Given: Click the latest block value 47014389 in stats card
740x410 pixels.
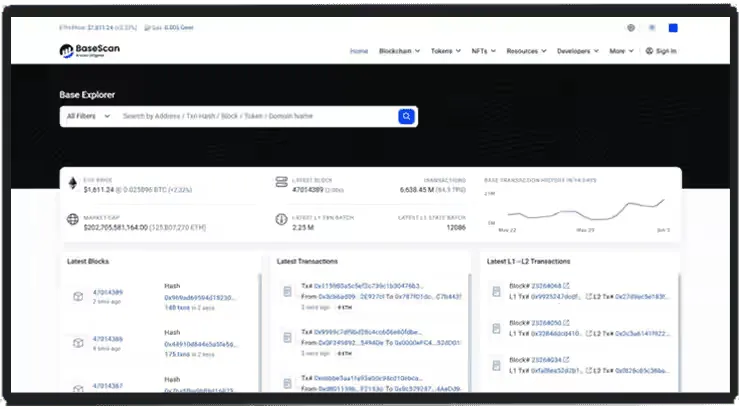Looking at the screenshot, I should (308, 190).
